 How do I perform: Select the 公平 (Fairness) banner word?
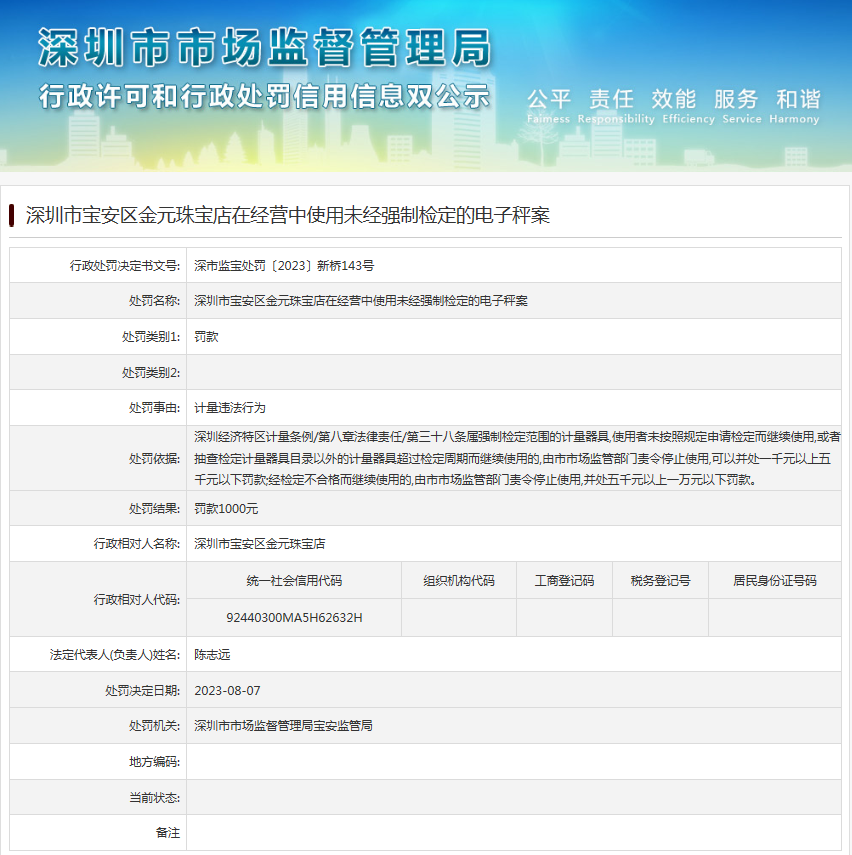coord(551,99)
